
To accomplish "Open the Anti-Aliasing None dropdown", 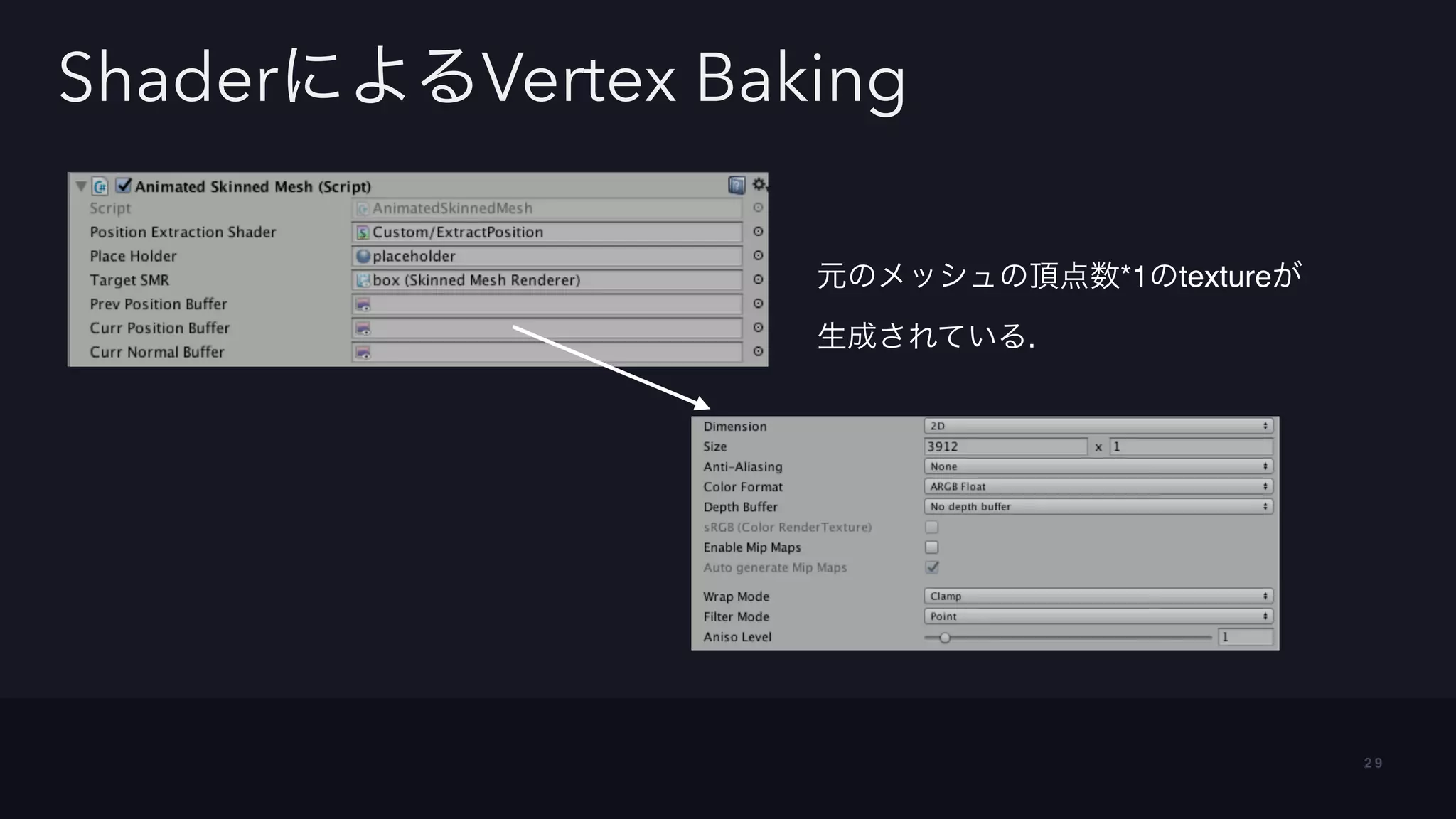I will pyautogui.click(x=1098, y=466).
